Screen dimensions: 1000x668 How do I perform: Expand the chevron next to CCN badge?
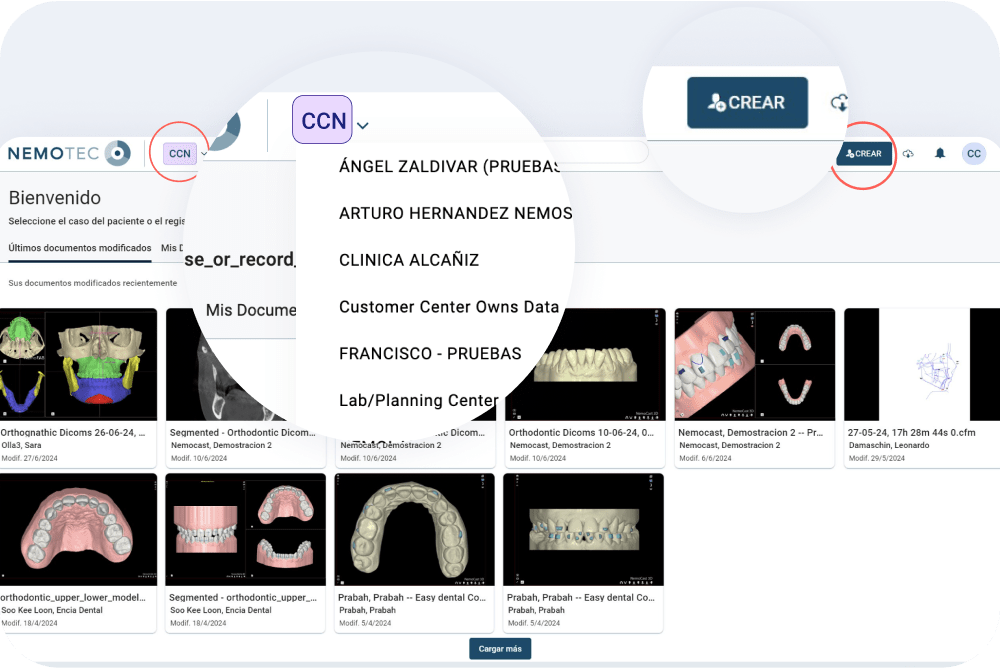pyautogui.click(x=204, y=154)
